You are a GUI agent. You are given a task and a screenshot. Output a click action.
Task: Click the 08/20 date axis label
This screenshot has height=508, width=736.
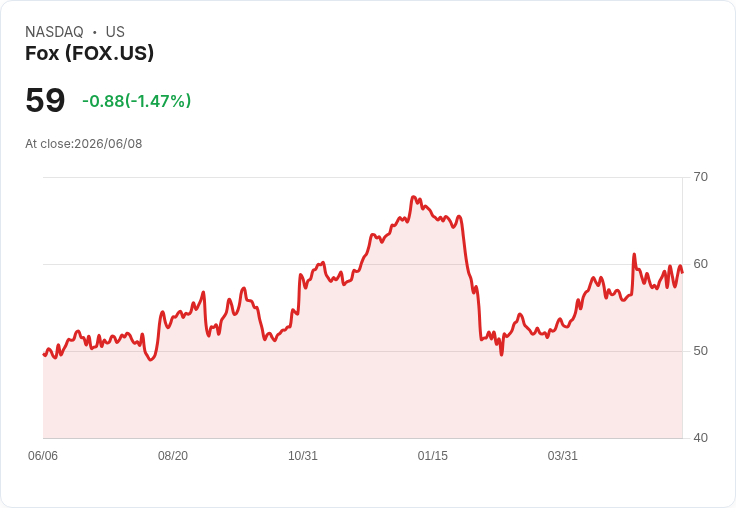(x=173, y=456)
